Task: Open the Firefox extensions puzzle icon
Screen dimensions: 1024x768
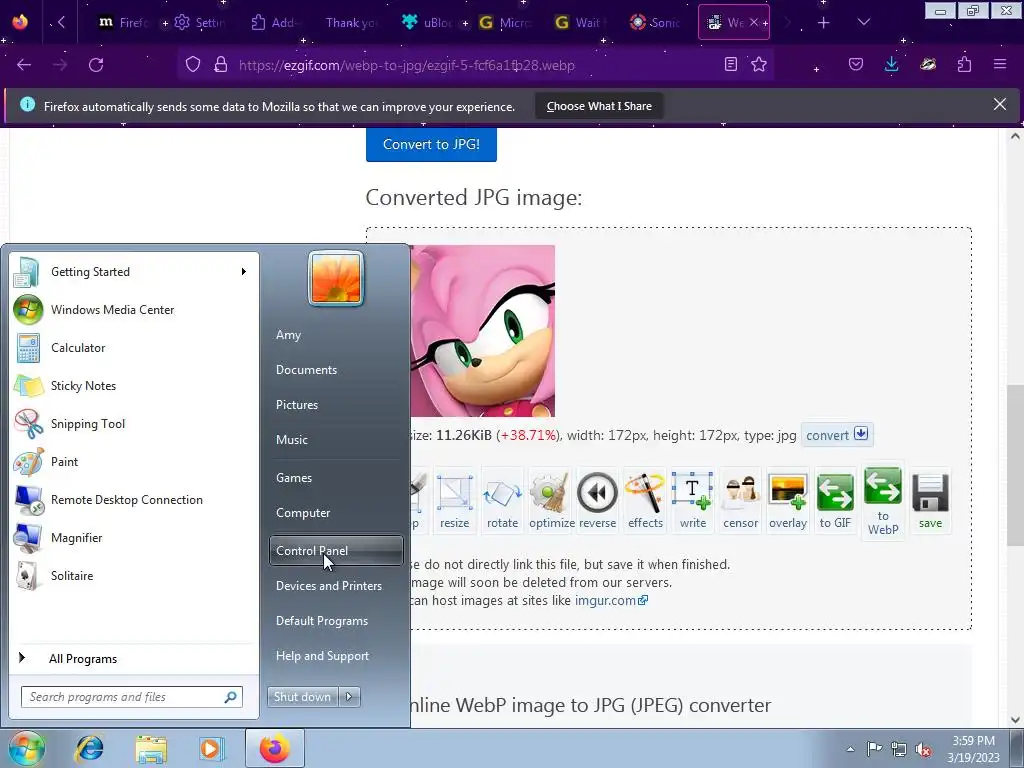Action: pos(964,64)
